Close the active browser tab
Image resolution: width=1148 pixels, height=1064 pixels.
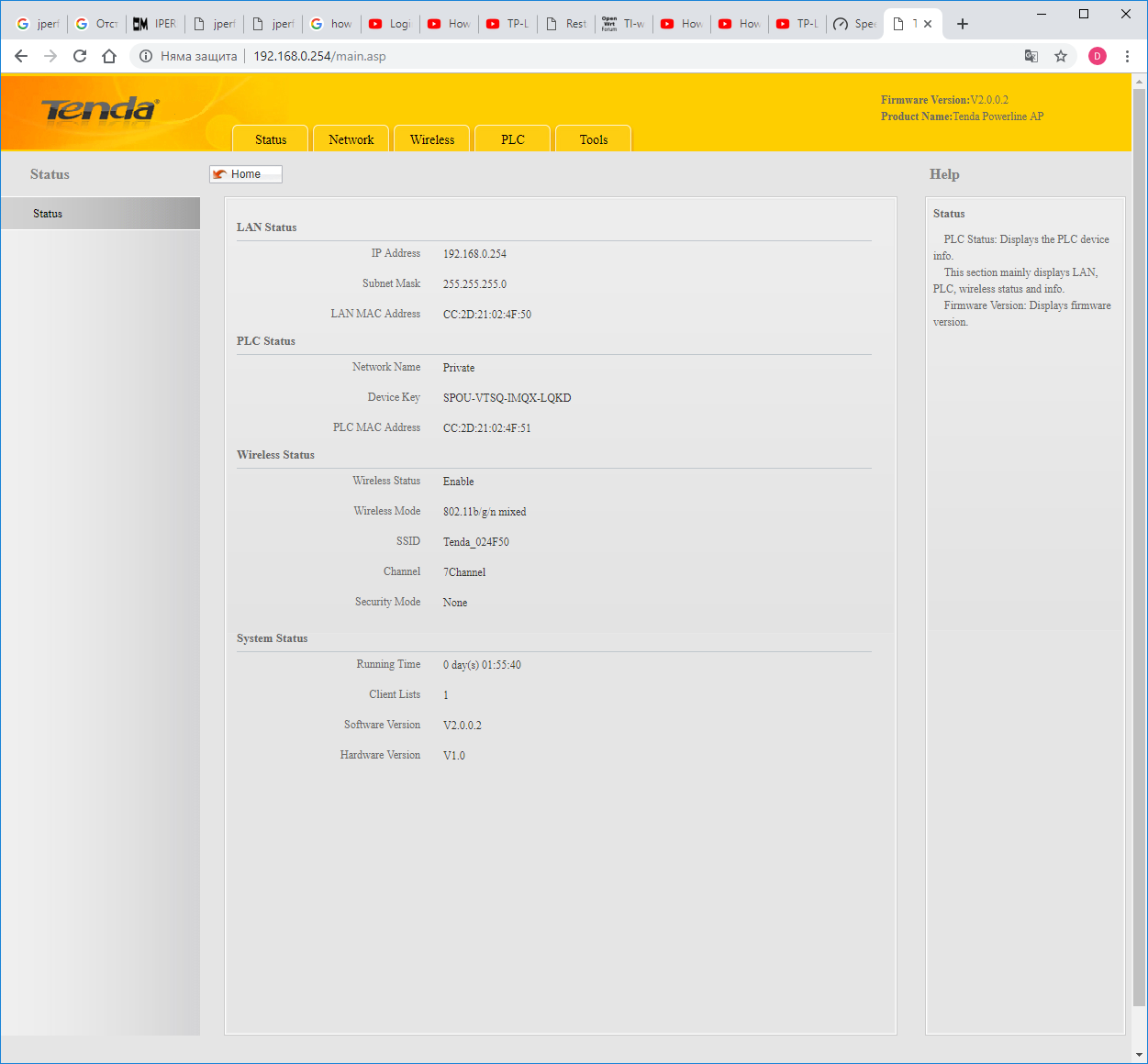pyautogui.click(x=928, y=24)
